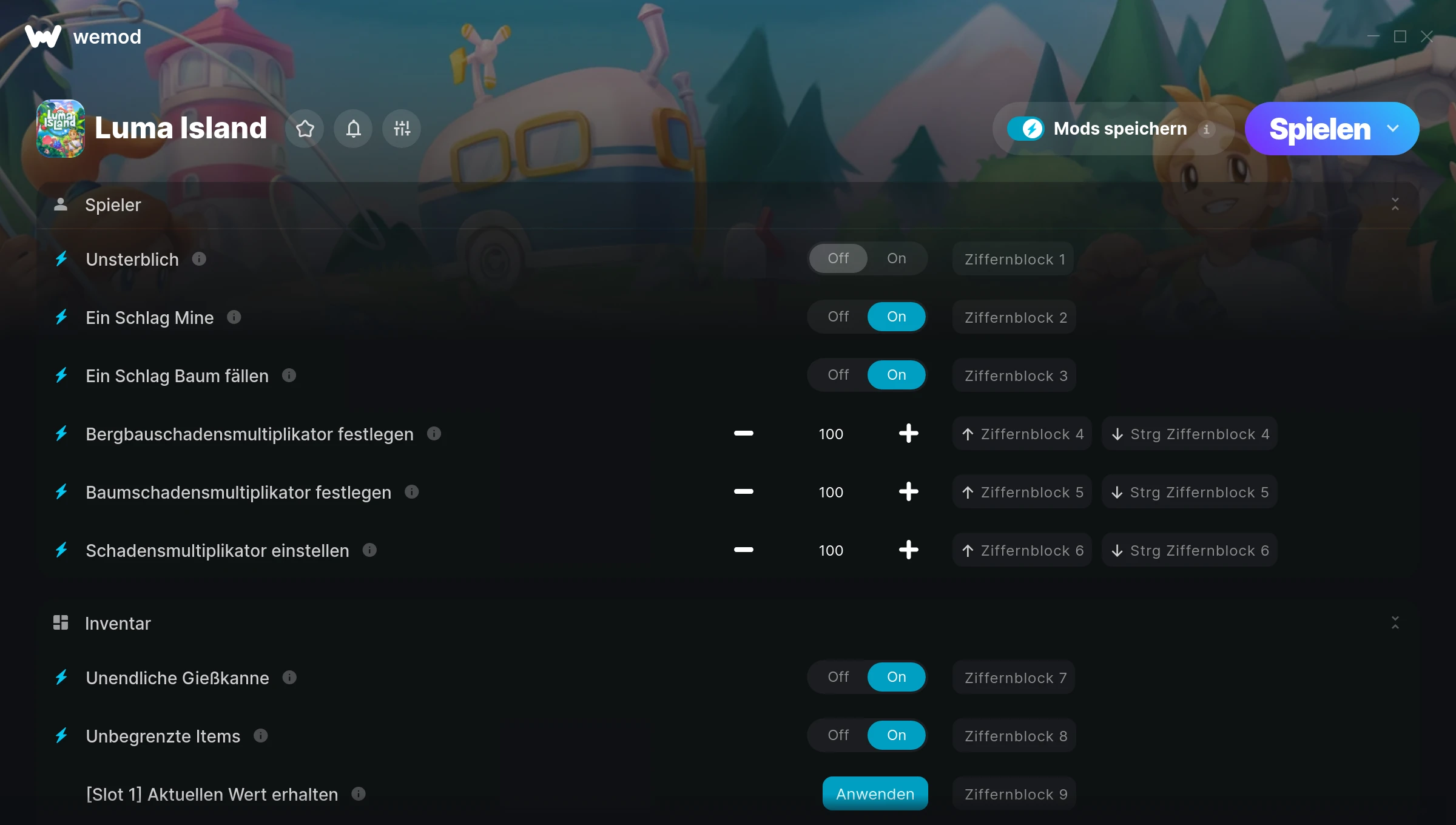Click the Spielen play button

pos(1319,129)
